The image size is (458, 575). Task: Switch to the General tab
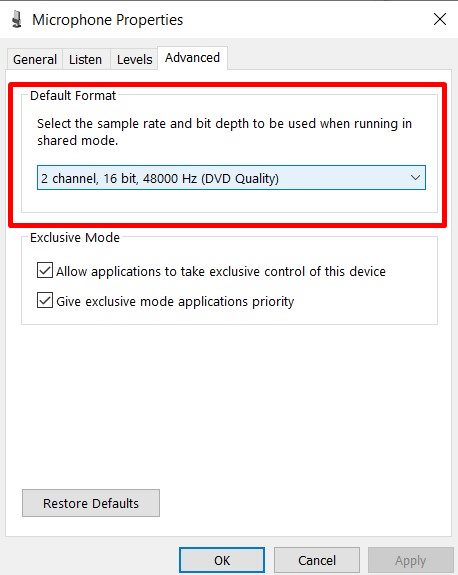coord(35,59)
